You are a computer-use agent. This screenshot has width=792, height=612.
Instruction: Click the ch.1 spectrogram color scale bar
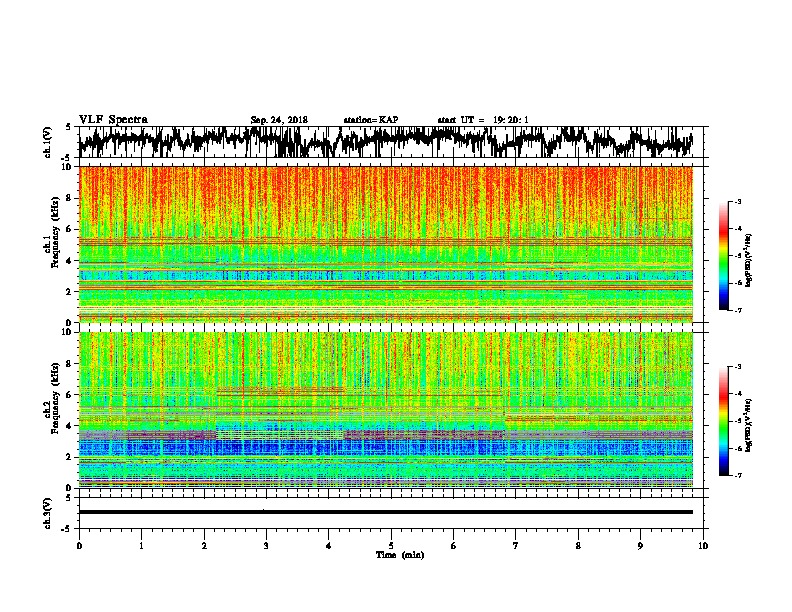click(x=724, y=256)
